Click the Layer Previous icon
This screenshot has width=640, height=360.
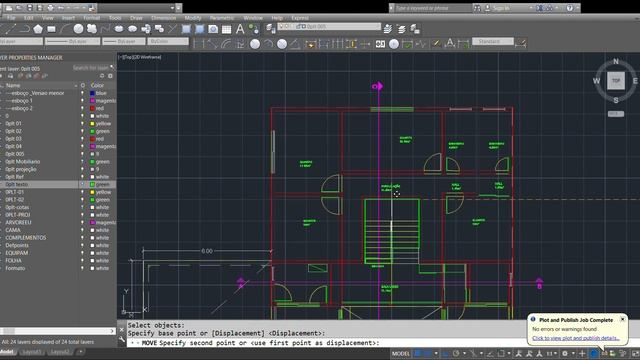[401, 29]
